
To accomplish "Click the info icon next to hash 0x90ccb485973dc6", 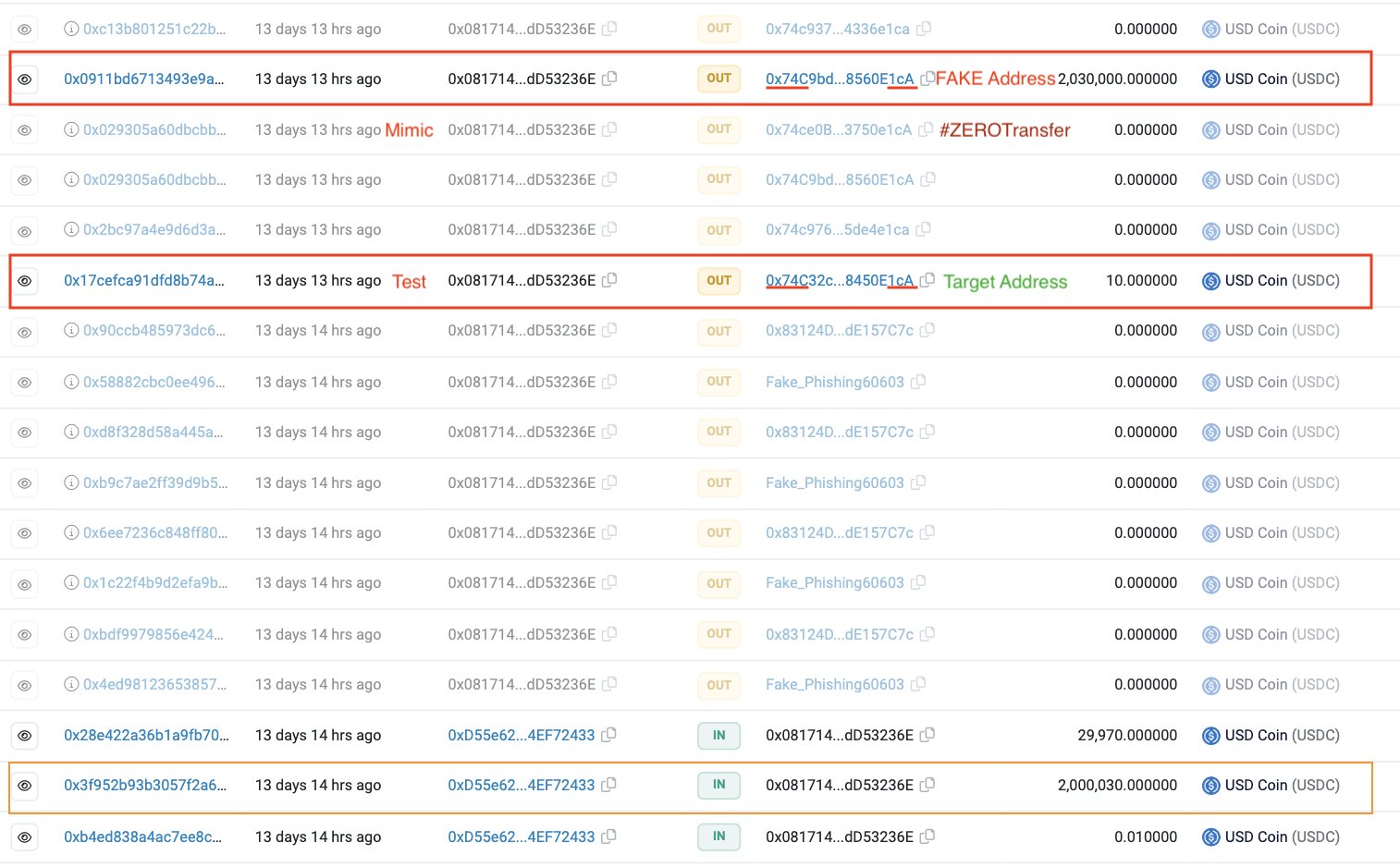I will (71, 331).
